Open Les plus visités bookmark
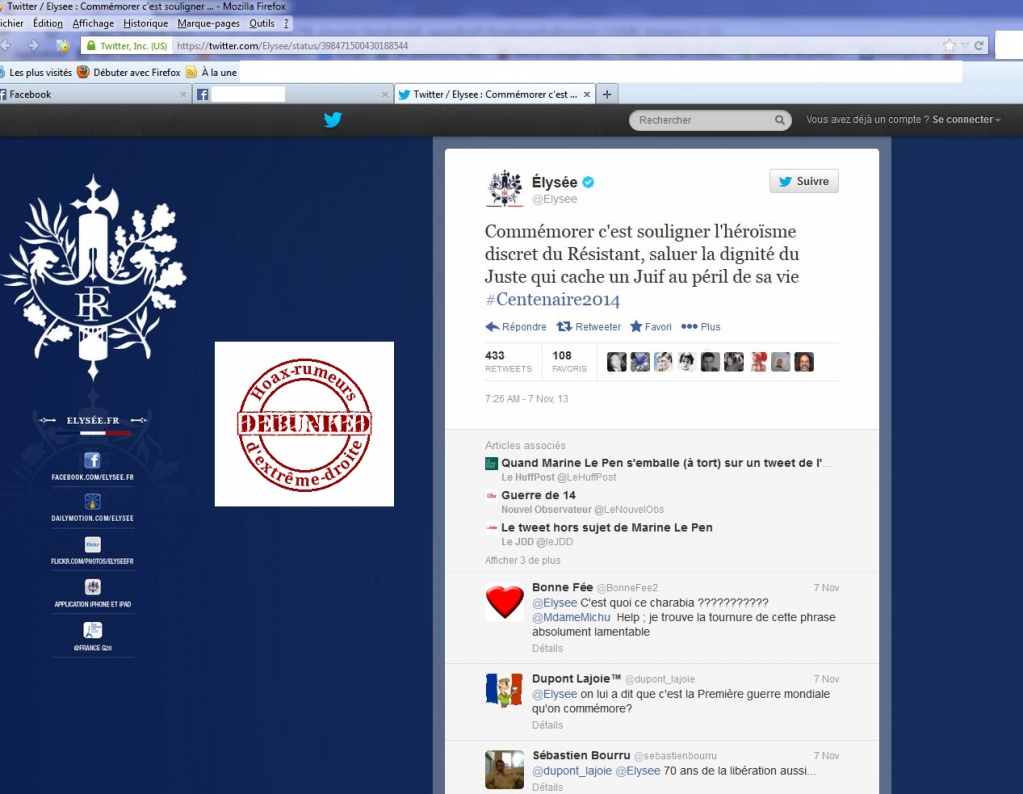The width and height of the screenshot is (1023, 794). [x=37, y=72]
